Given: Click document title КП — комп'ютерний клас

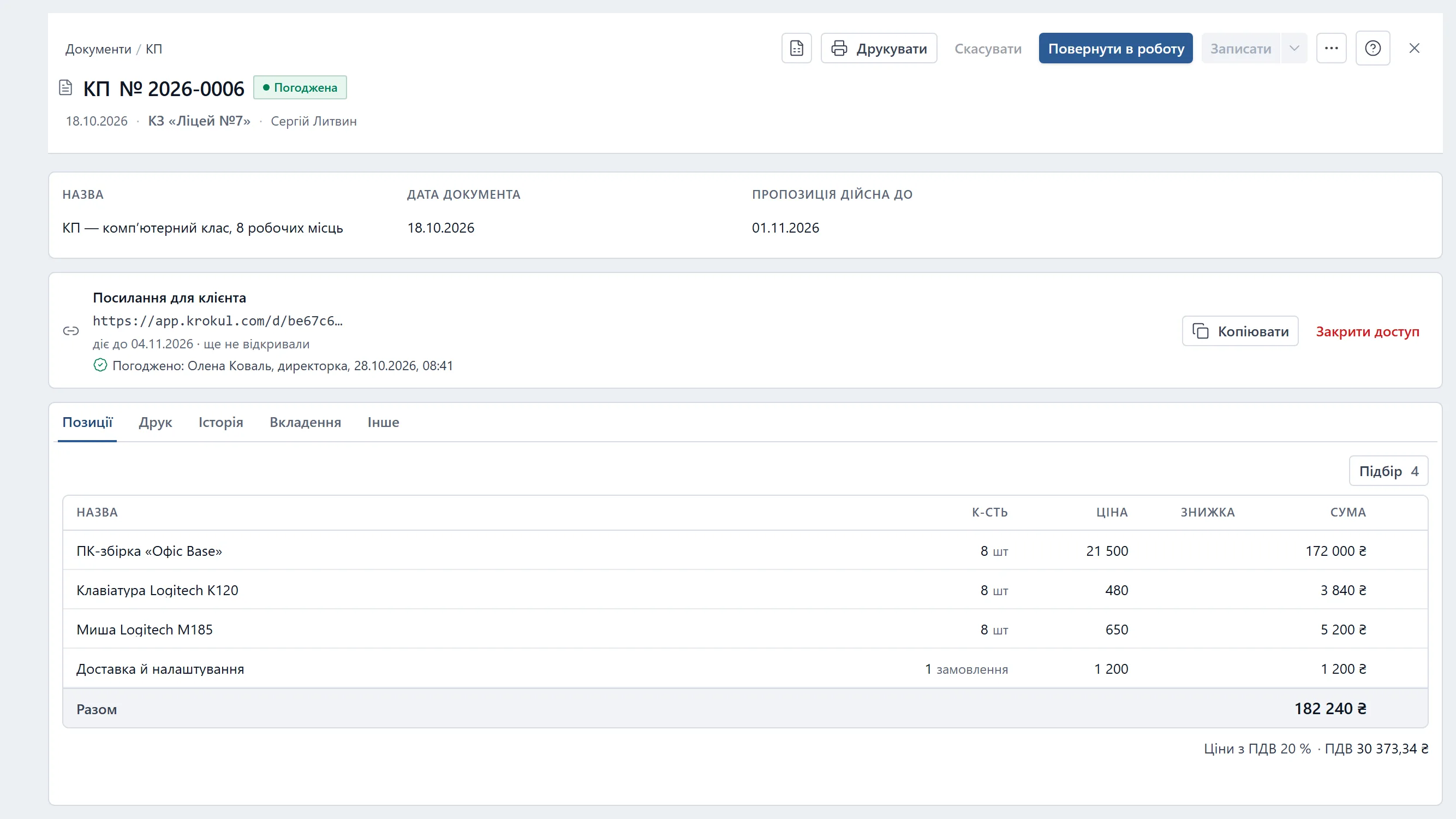Looking at the screenshot, I should [202, 228].
